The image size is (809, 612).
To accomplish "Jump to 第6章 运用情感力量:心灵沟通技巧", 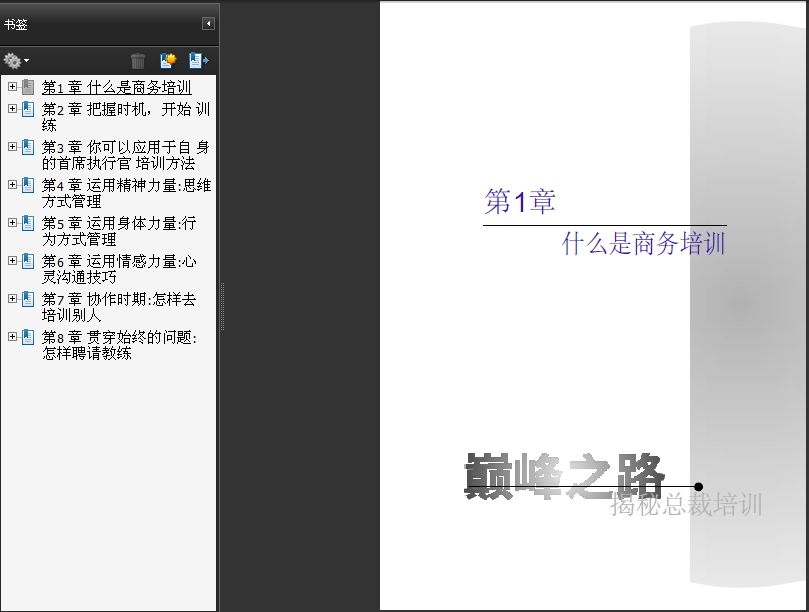I will pyautogui.click(x=119, y=269).
